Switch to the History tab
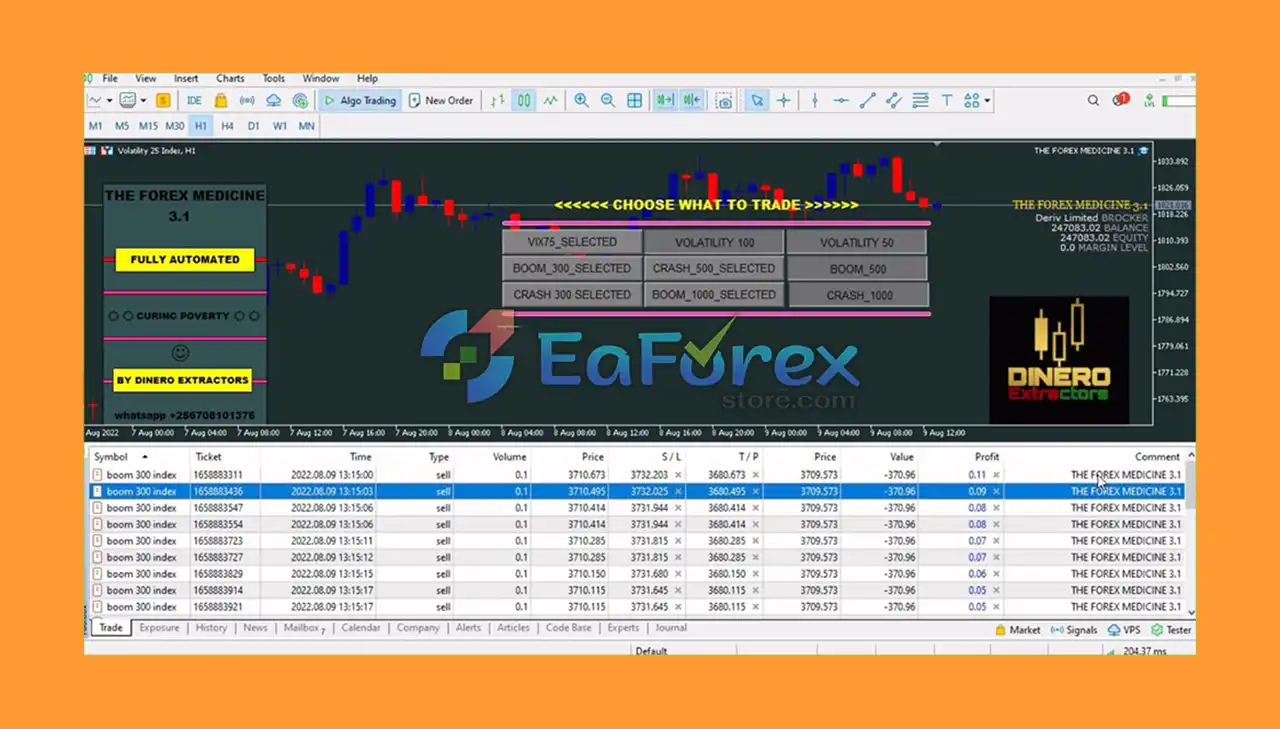This screenshot has width=1280, height=729. (x=211, y=628)
